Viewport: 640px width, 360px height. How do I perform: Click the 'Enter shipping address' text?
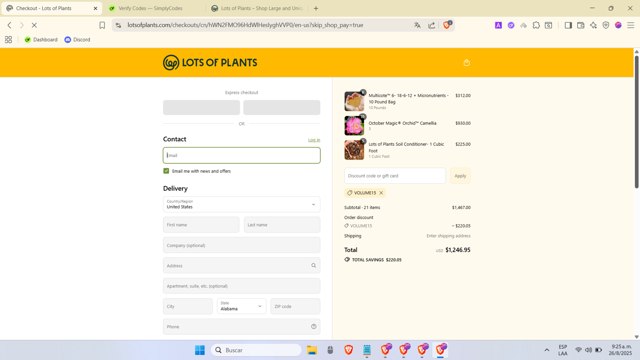[448, 236]
